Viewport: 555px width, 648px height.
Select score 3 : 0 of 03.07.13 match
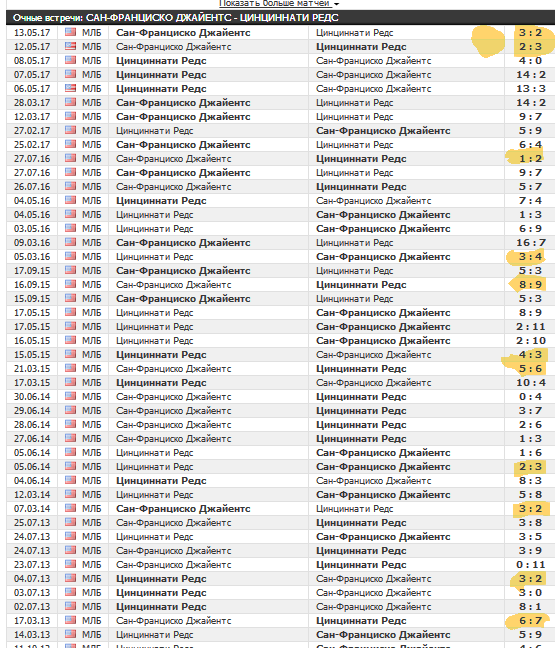(x=531, y=593)
